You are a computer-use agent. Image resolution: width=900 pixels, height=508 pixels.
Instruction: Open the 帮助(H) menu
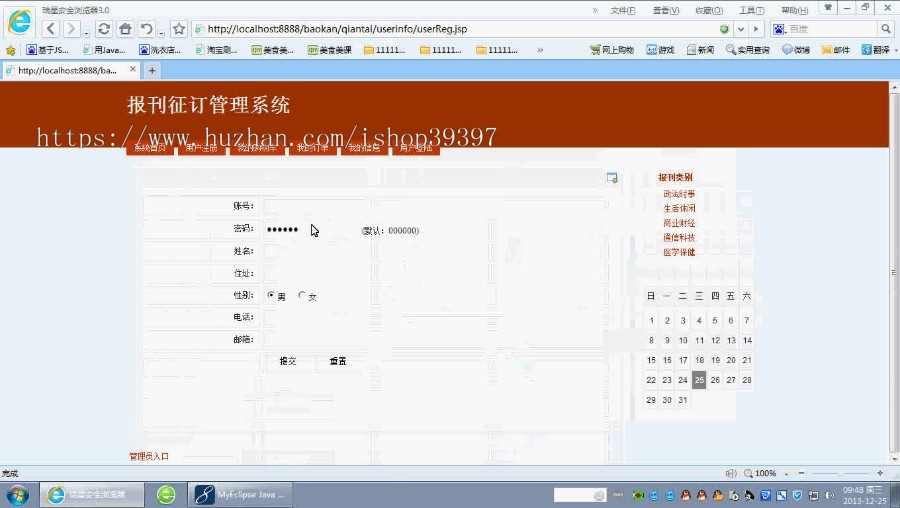coord(794,10)
